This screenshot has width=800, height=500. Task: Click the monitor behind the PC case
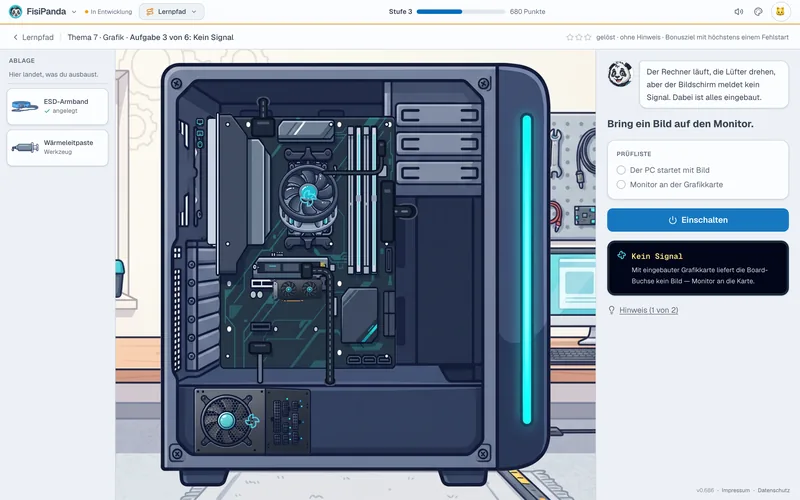coord(573,286)
